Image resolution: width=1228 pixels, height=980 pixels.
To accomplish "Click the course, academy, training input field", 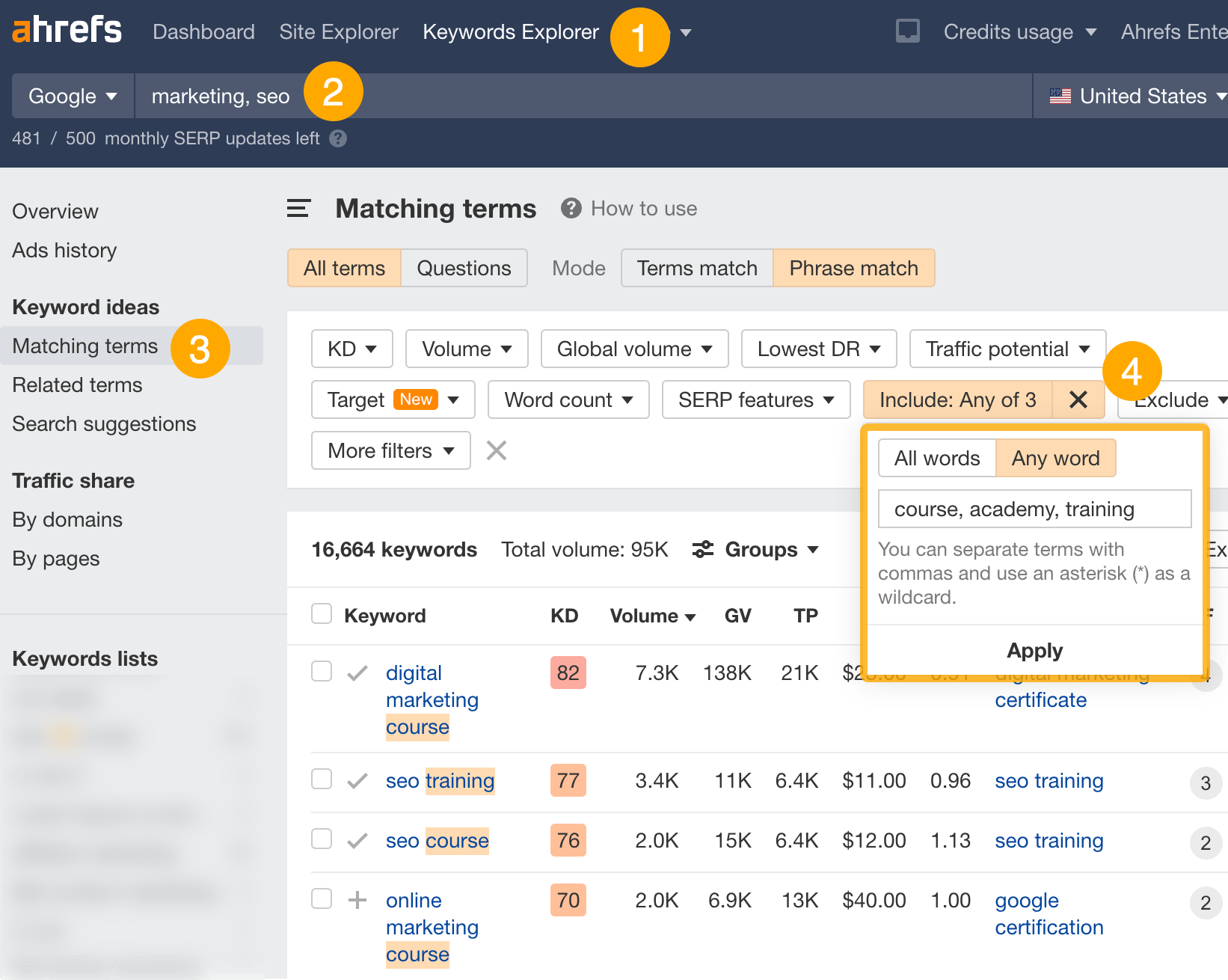I will click(x=1034, y=509).
